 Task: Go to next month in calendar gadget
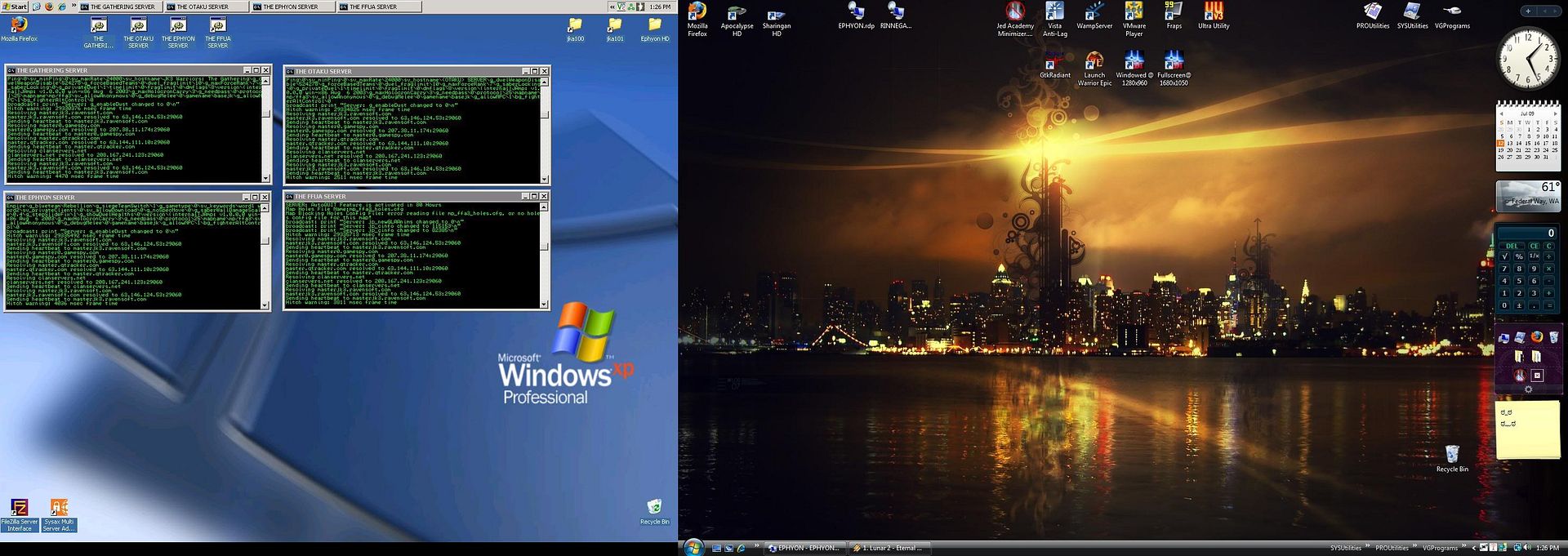[x=1555, y=113]
